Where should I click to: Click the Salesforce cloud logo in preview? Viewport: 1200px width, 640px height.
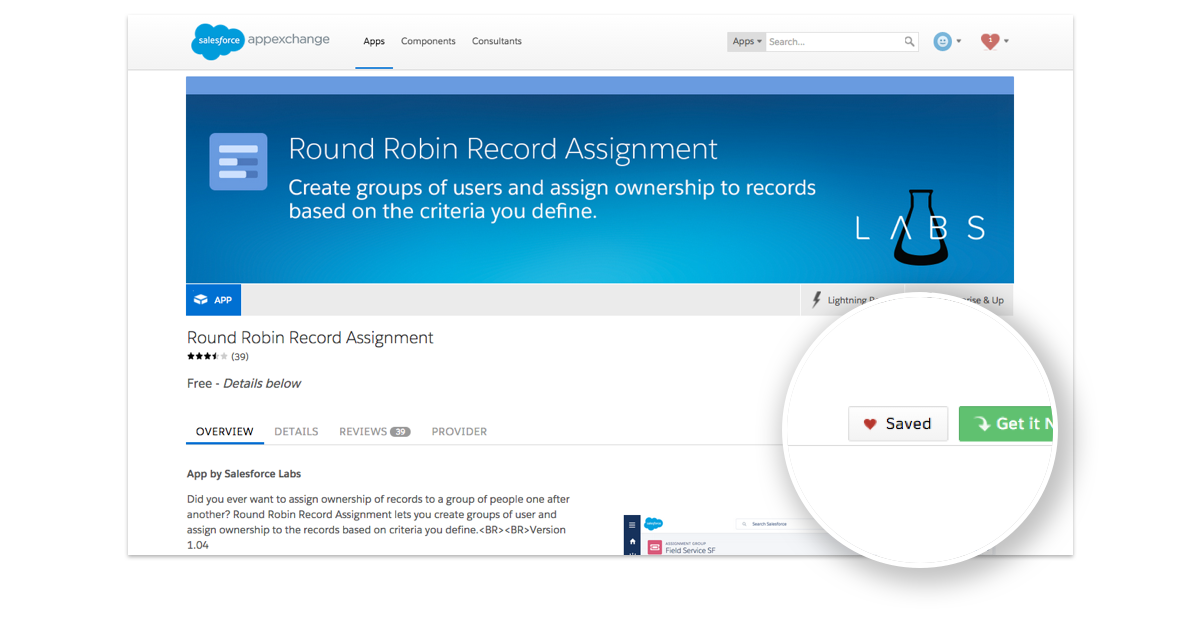[x=654, y=523]
